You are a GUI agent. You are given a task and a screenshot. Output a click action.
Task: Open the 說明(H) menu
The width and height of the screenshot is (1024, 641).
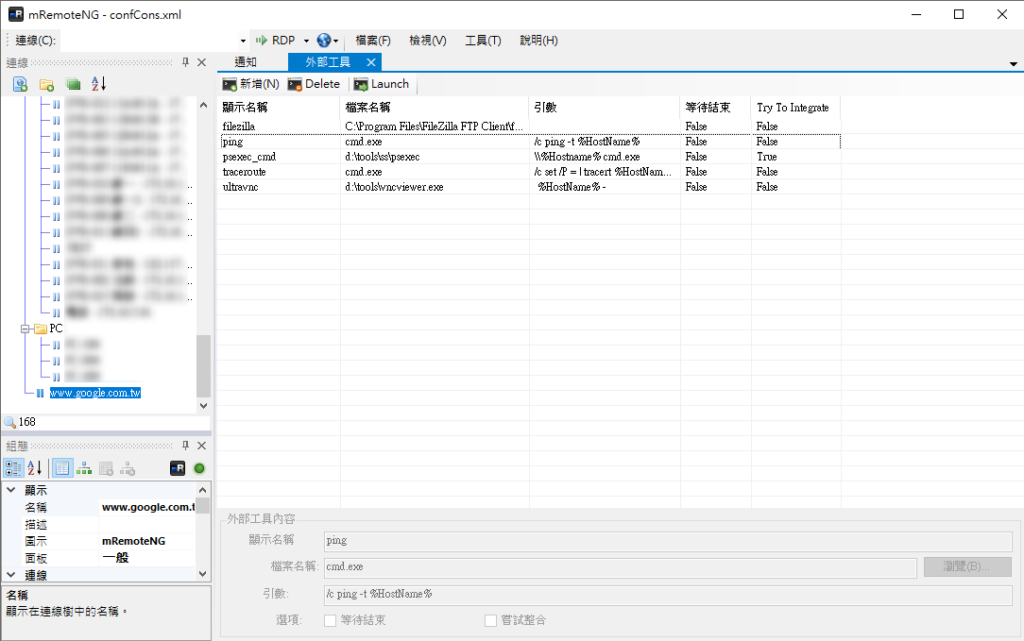pos(539,40)
